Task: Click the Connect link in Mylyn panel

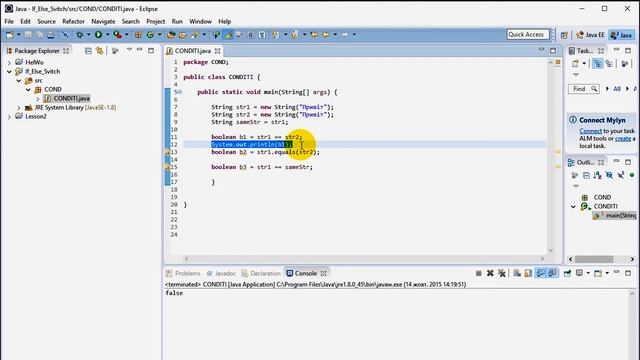Action: (591, 131)
